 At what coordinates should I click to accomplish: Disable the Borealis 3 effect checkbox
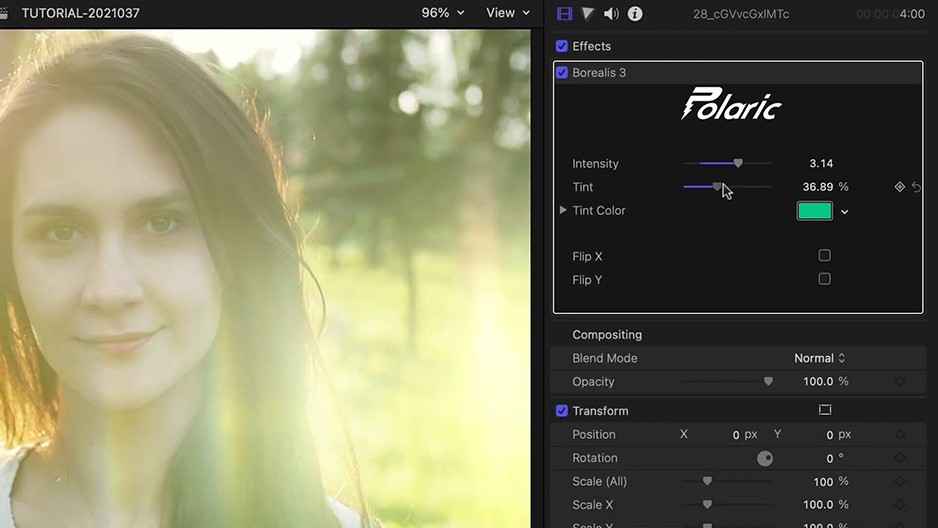pyautogui.click(x=562, y=72)
